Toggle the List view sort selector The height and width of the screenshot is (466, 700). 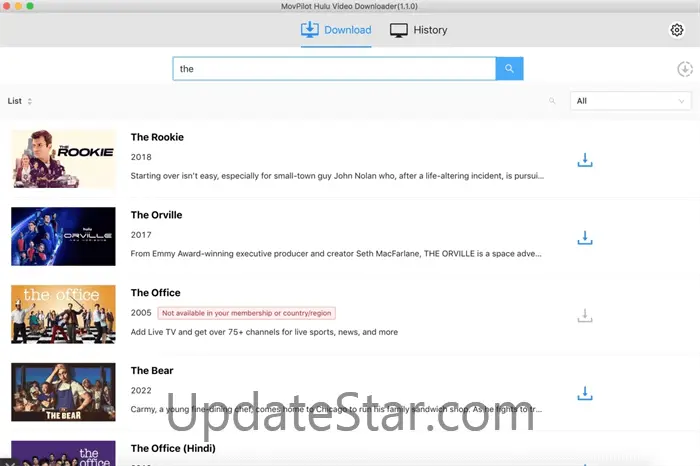(x=20, y=101)
